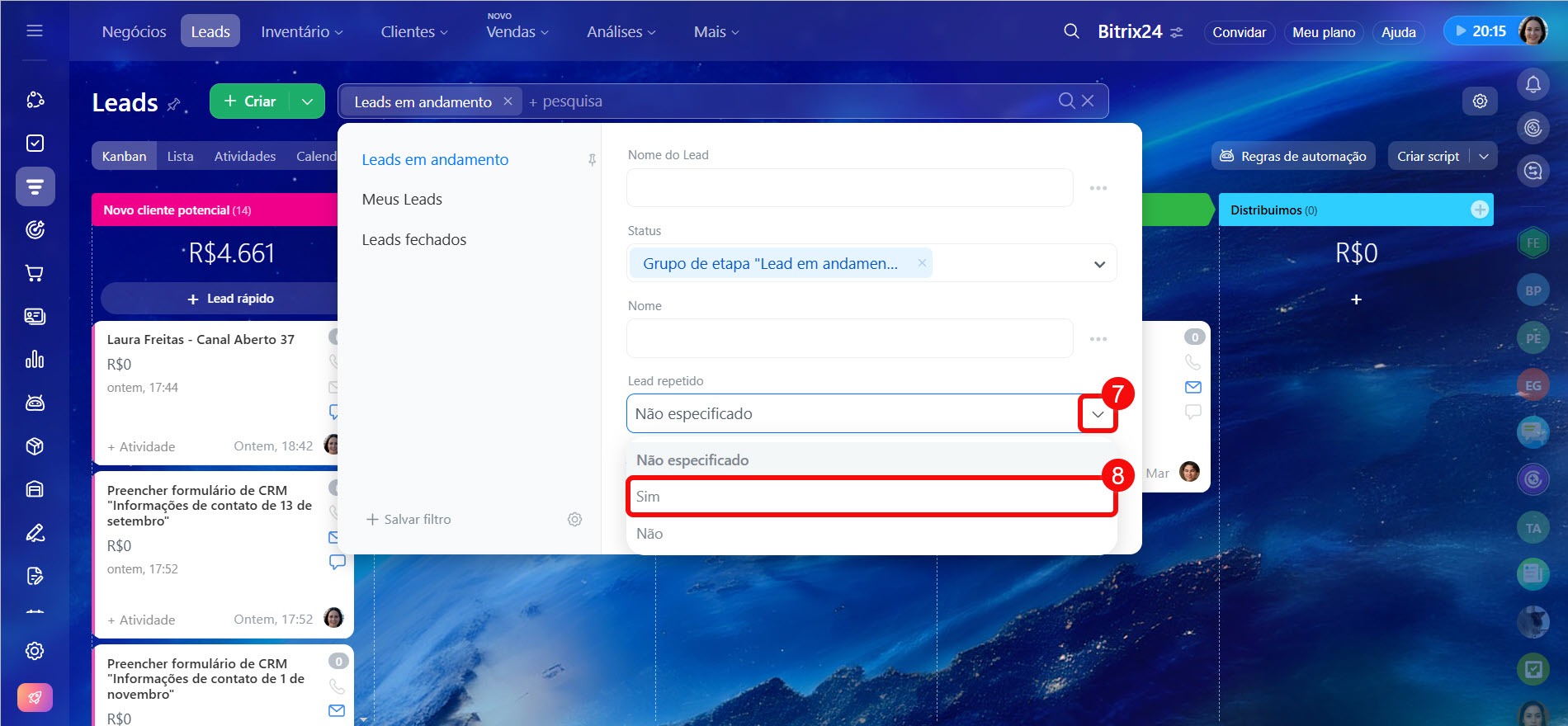The width and height of the screenshot is (1568, 726).
Task: Click the hamburger menu icon
Action: [35, 31]
